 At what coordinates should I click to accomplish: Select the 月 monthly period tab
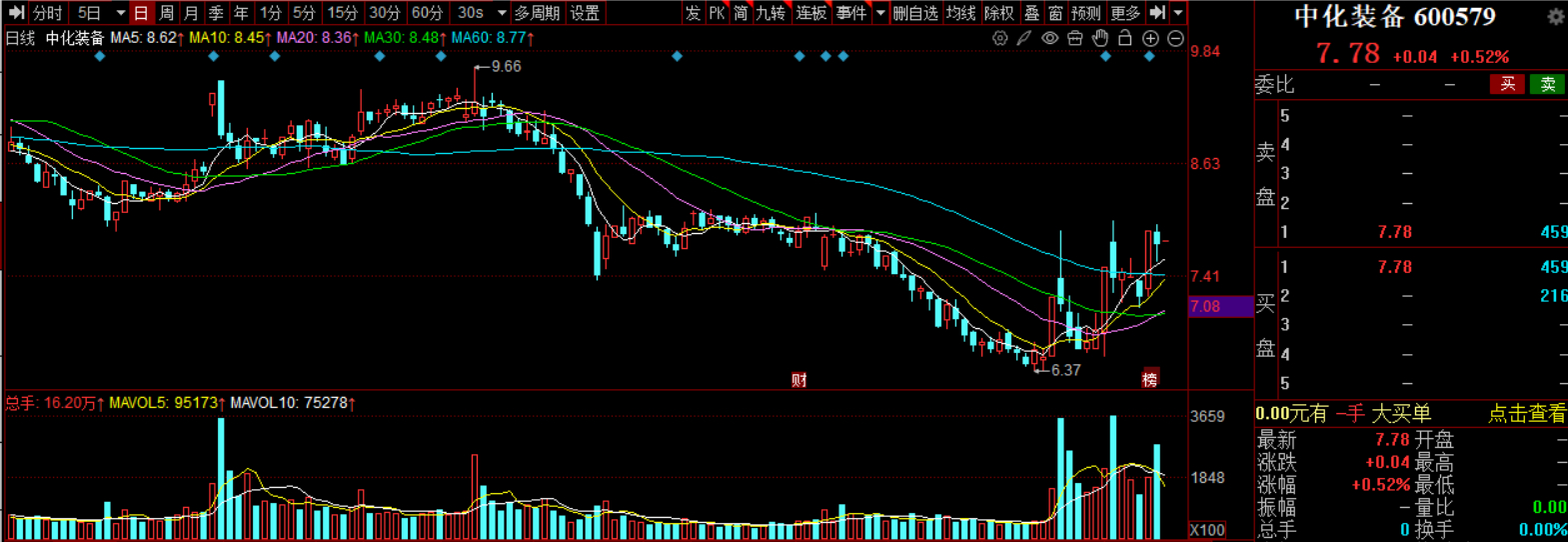coord(191,13)
